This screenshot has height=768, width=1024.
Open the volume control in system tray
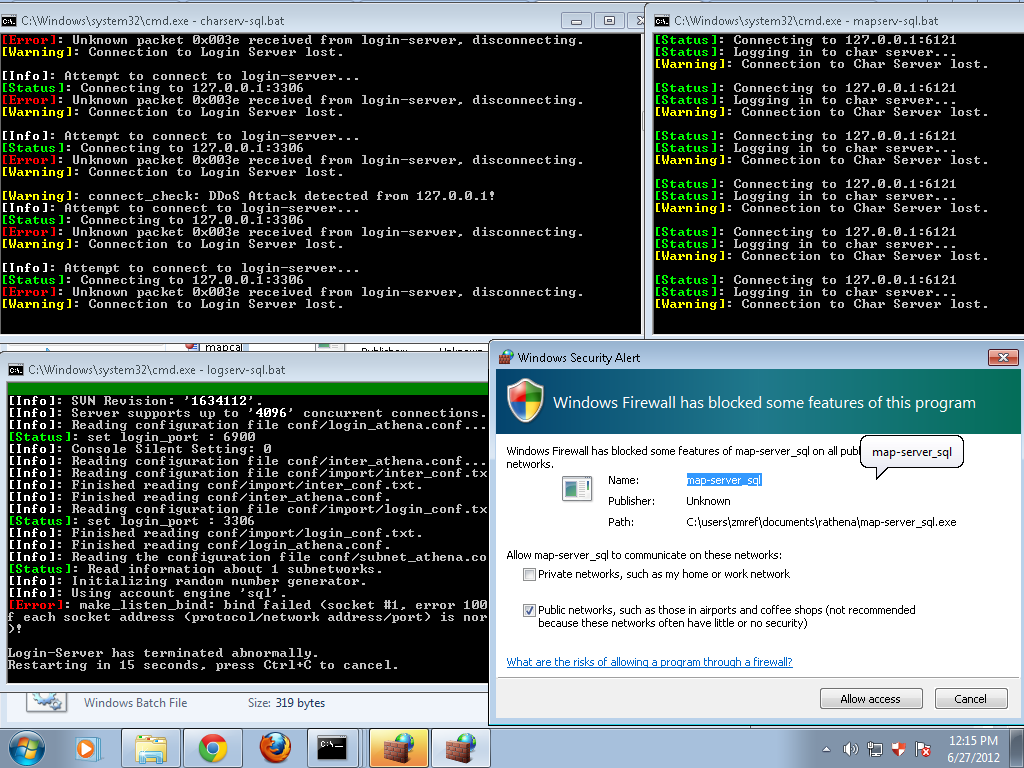tap(850, 749)
